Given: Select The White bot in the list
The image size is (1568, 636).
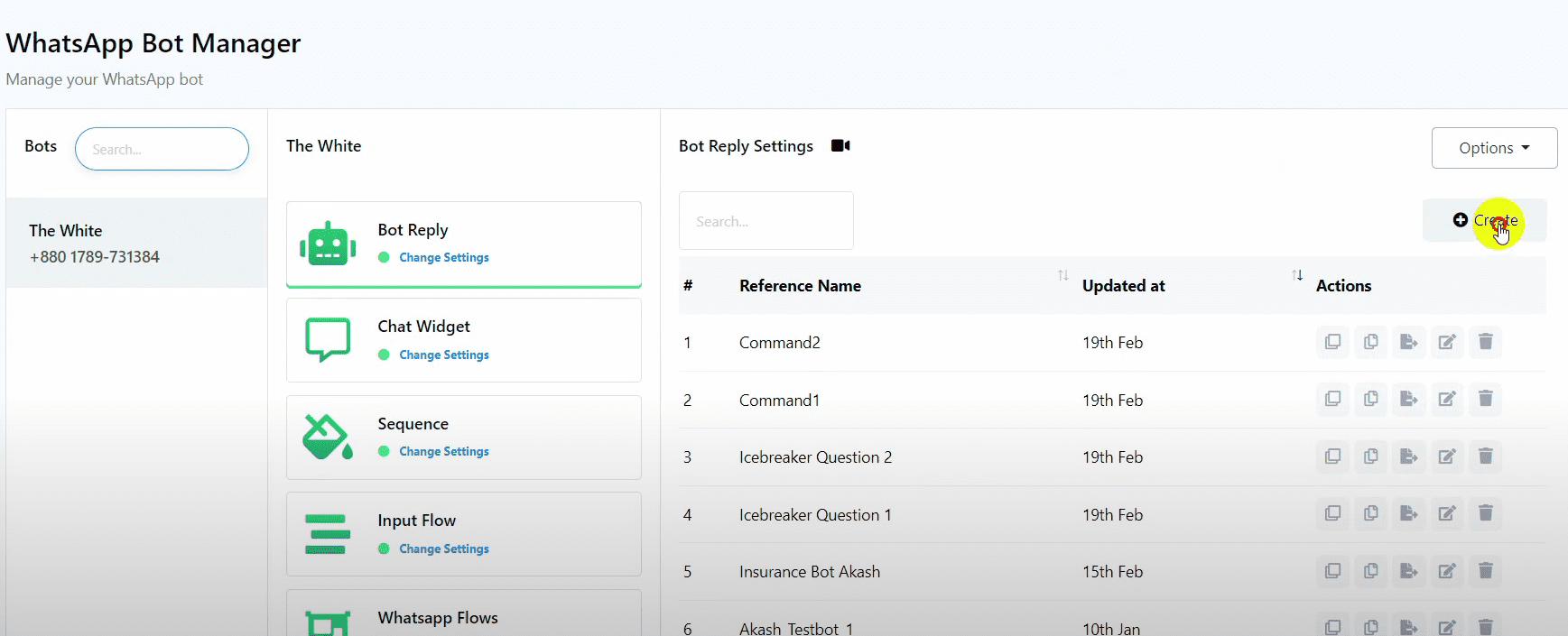Looking at the screenshot, I should [136, 244].
